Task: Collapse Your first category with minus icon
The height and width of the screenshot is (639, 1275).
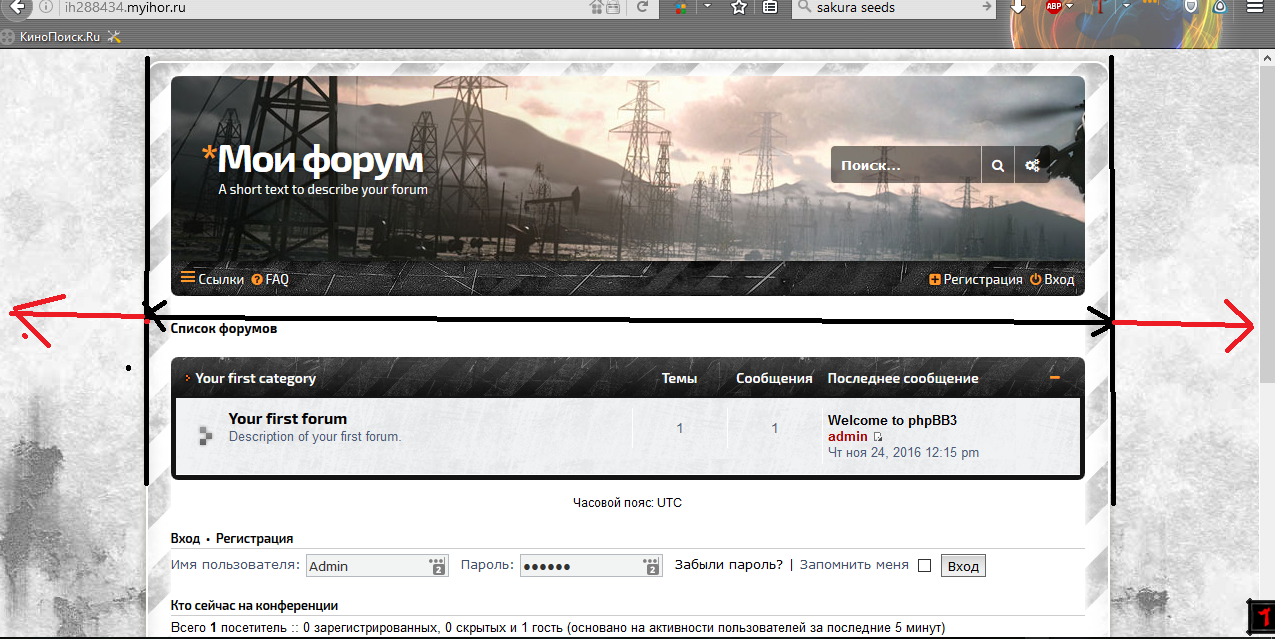Action: point(1054,378)
